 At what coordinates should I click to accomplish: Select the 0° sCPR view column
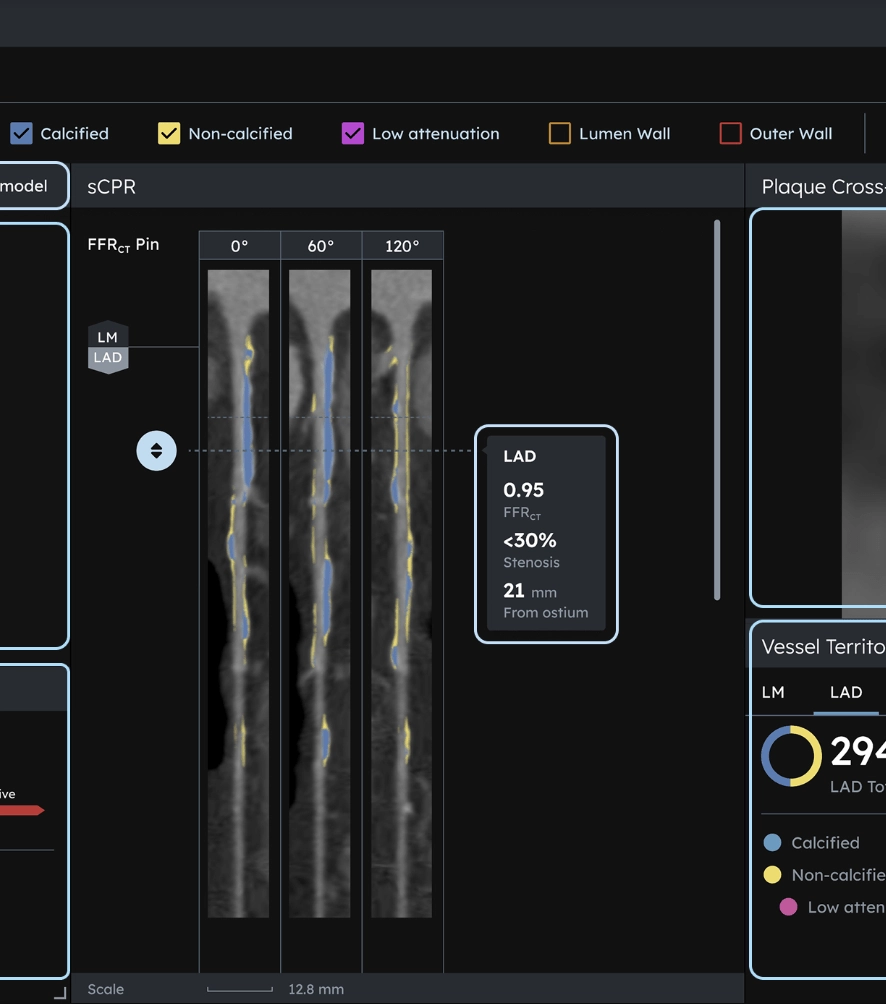(x=239, y=246)
